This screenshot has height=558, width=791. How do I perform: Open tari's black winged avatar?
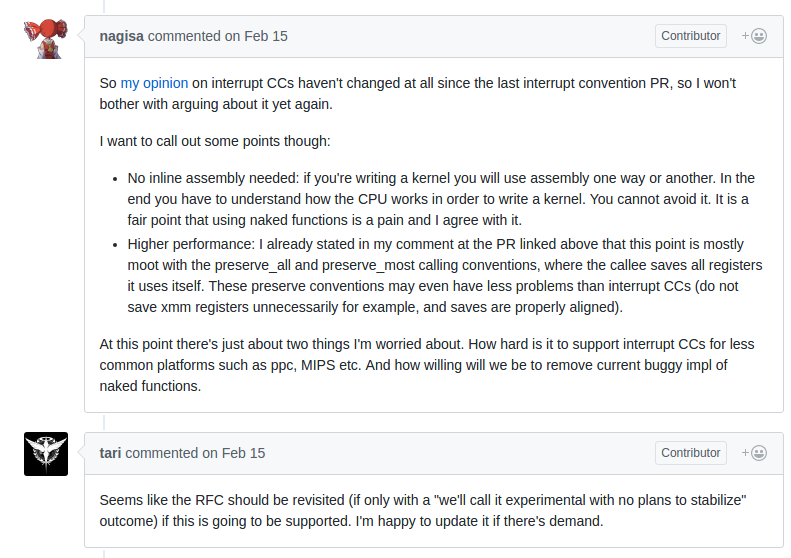[46, 454]
